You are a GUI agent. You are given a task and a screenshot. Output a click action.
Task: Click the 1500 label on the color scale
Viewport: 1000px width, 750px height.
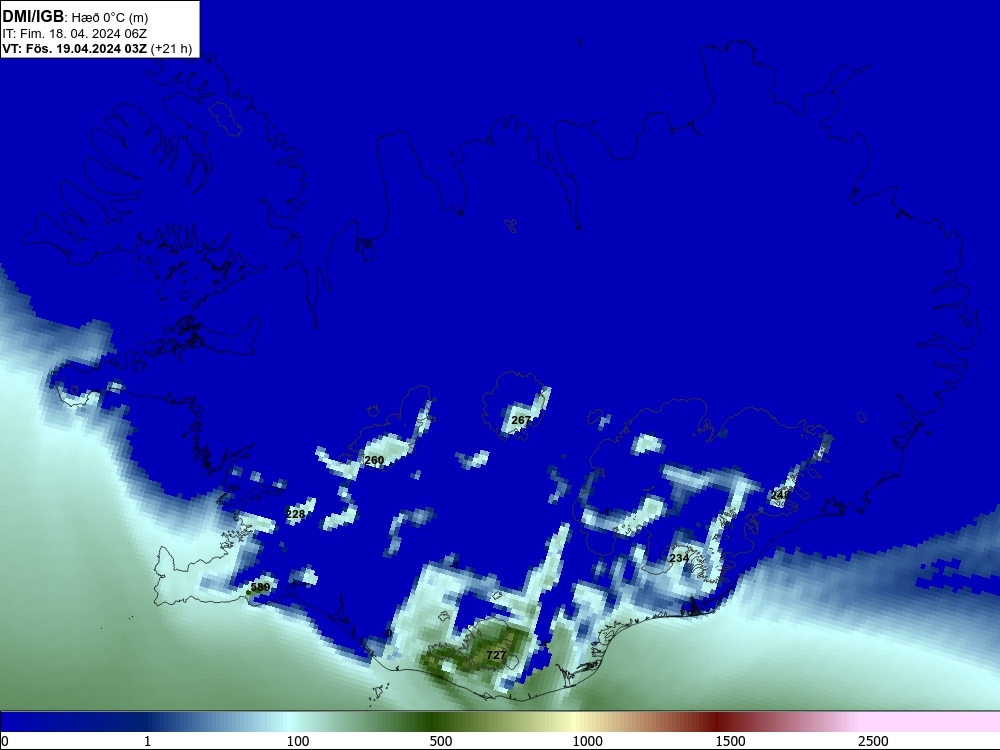coord(730,741)
